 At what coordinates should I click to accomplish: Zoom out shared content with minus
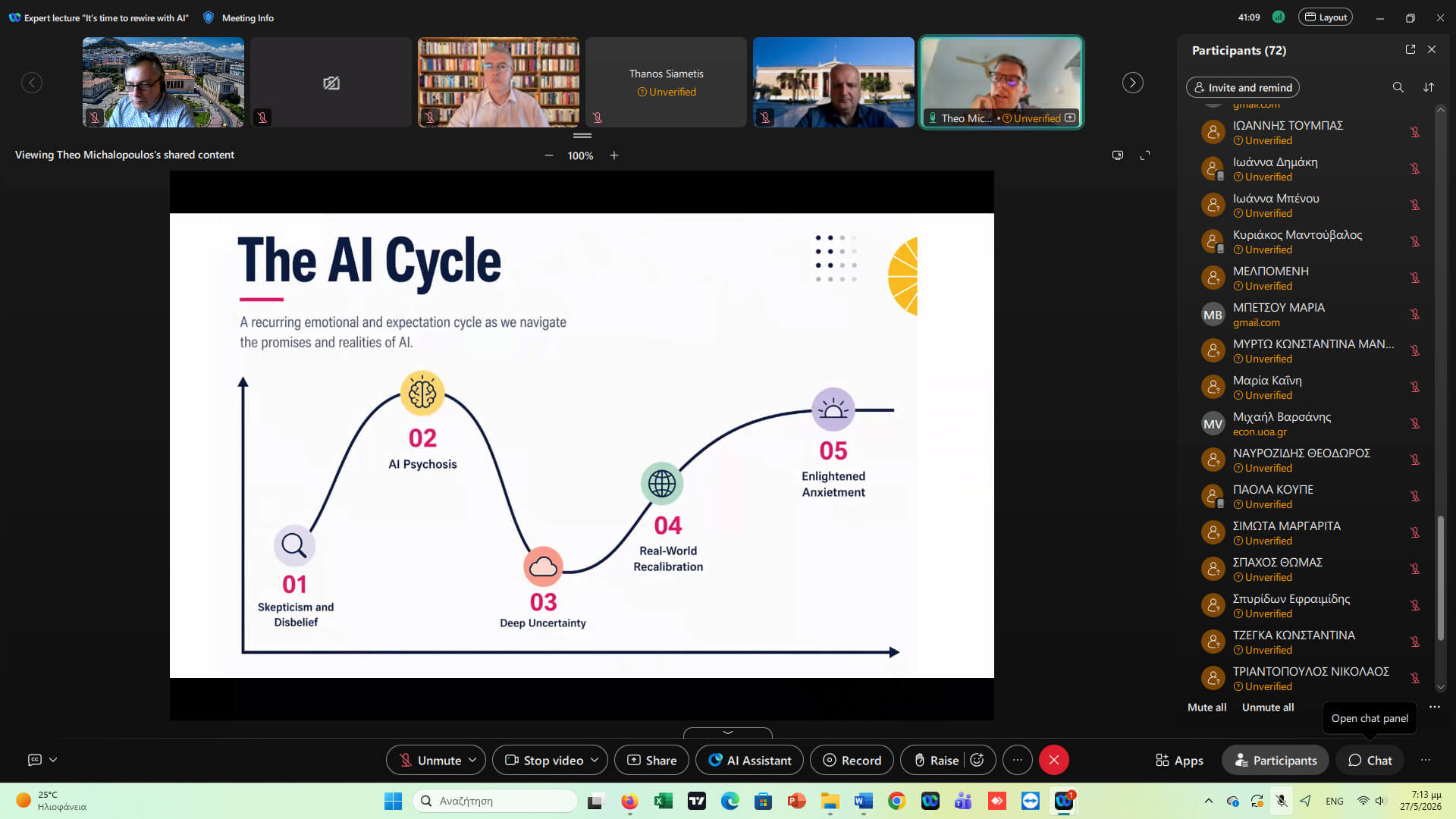pos(548,155)
